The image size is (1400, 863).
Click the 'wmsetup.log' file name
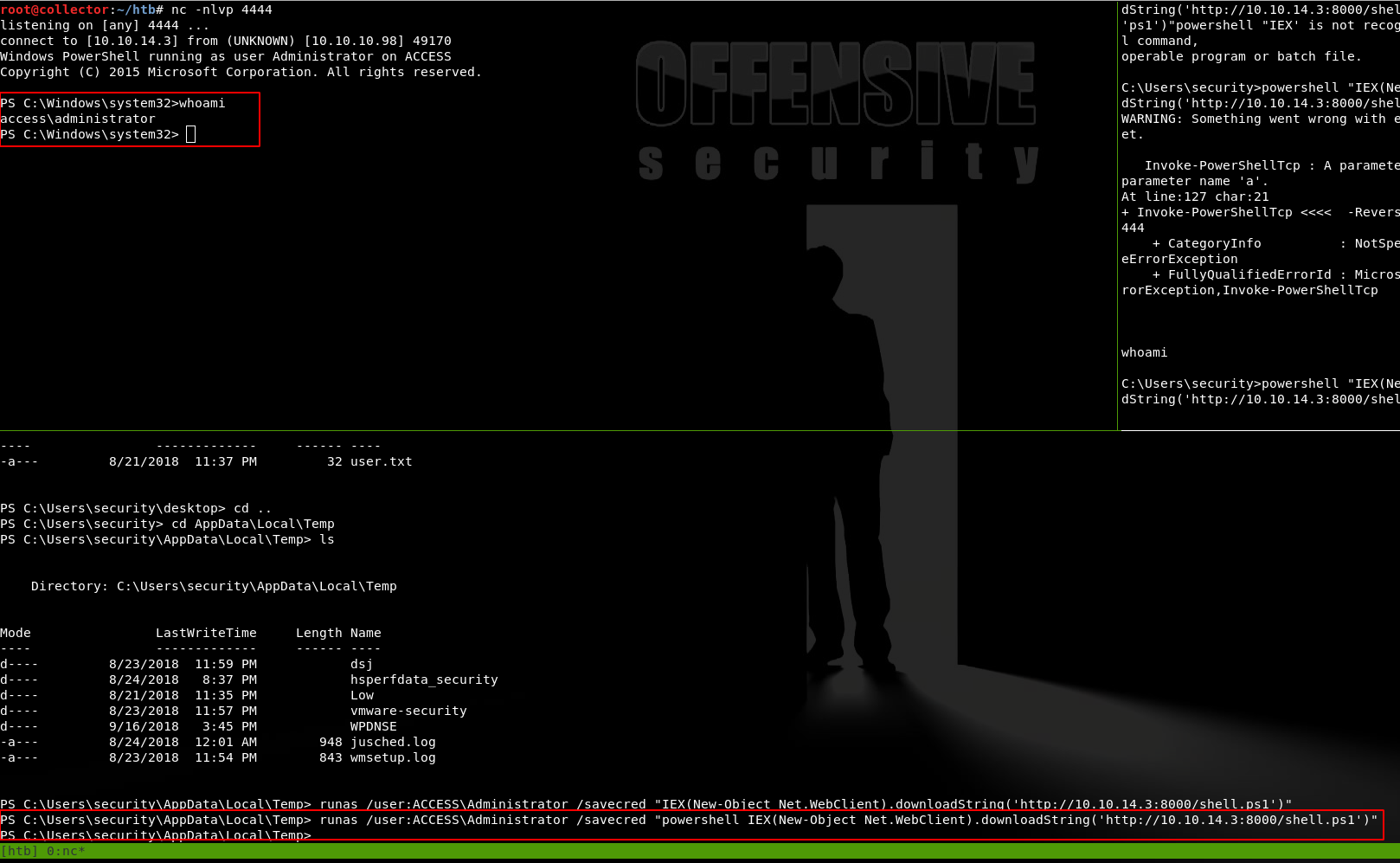(393, 757)
